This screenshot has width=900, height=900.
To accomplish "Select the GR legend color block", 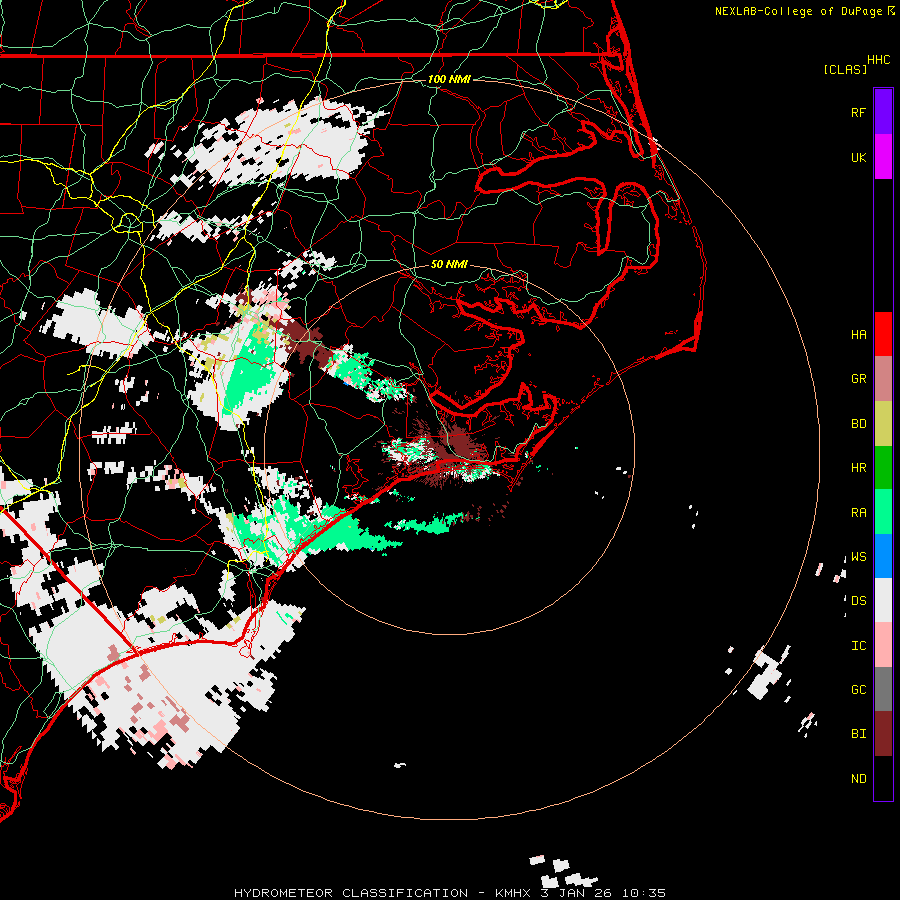I will point(883,379).
